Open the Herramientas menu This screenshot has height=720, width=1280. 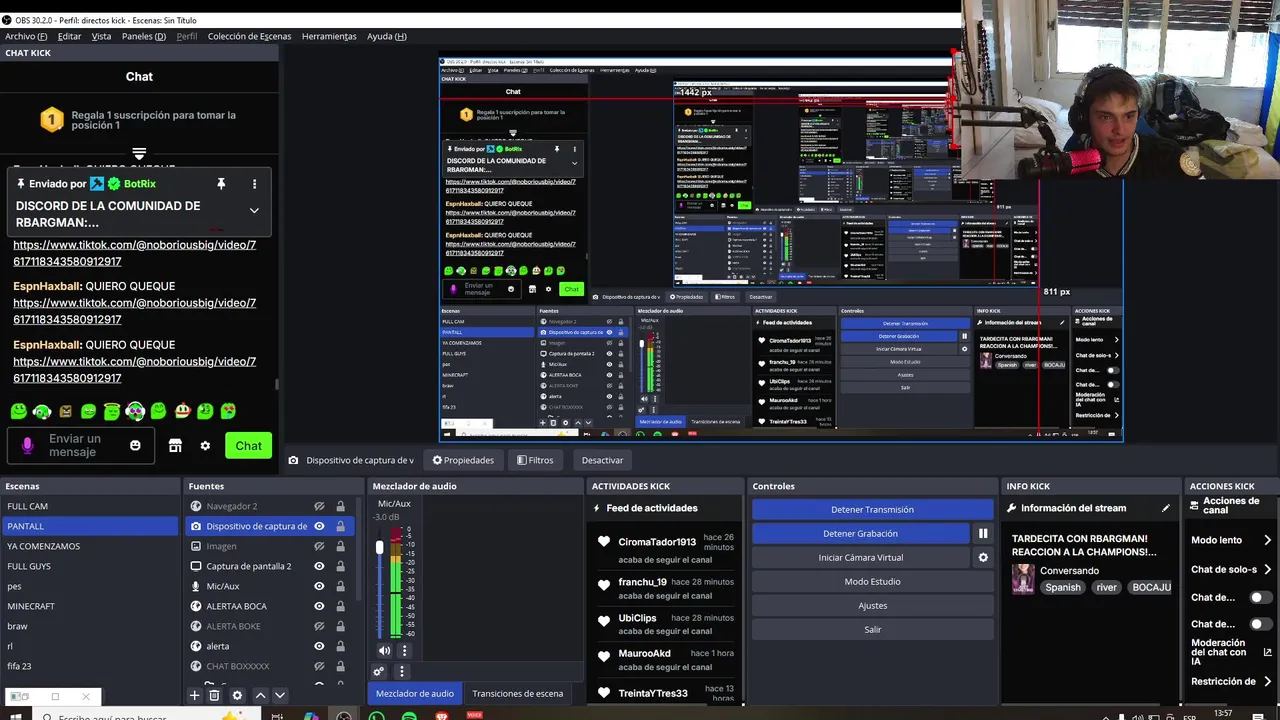click(329, 36)
